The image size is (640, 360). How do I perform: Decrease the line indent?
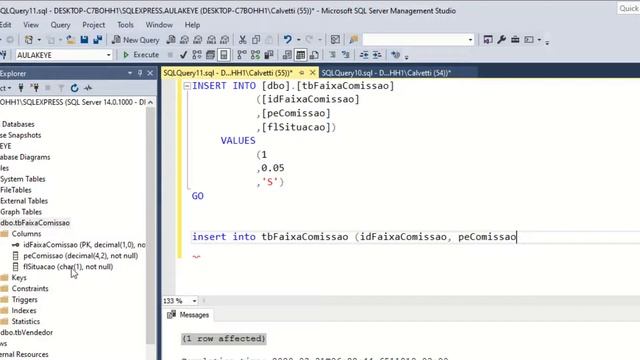point(364,55)
